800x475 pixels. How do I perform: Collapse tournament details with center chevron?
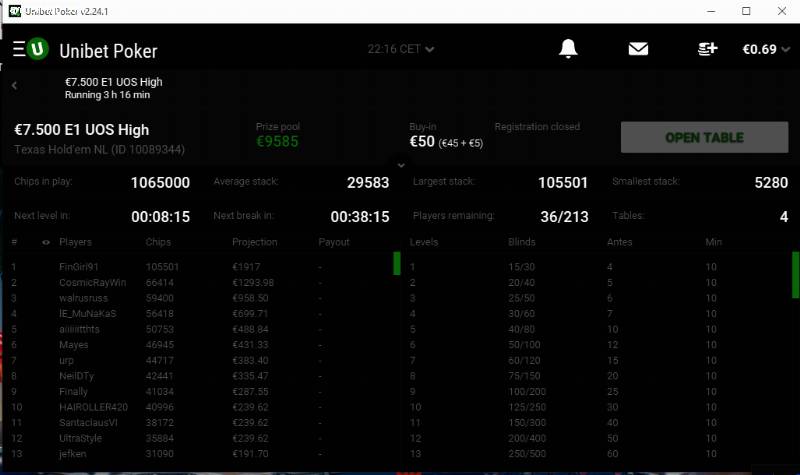pos(401,165)
